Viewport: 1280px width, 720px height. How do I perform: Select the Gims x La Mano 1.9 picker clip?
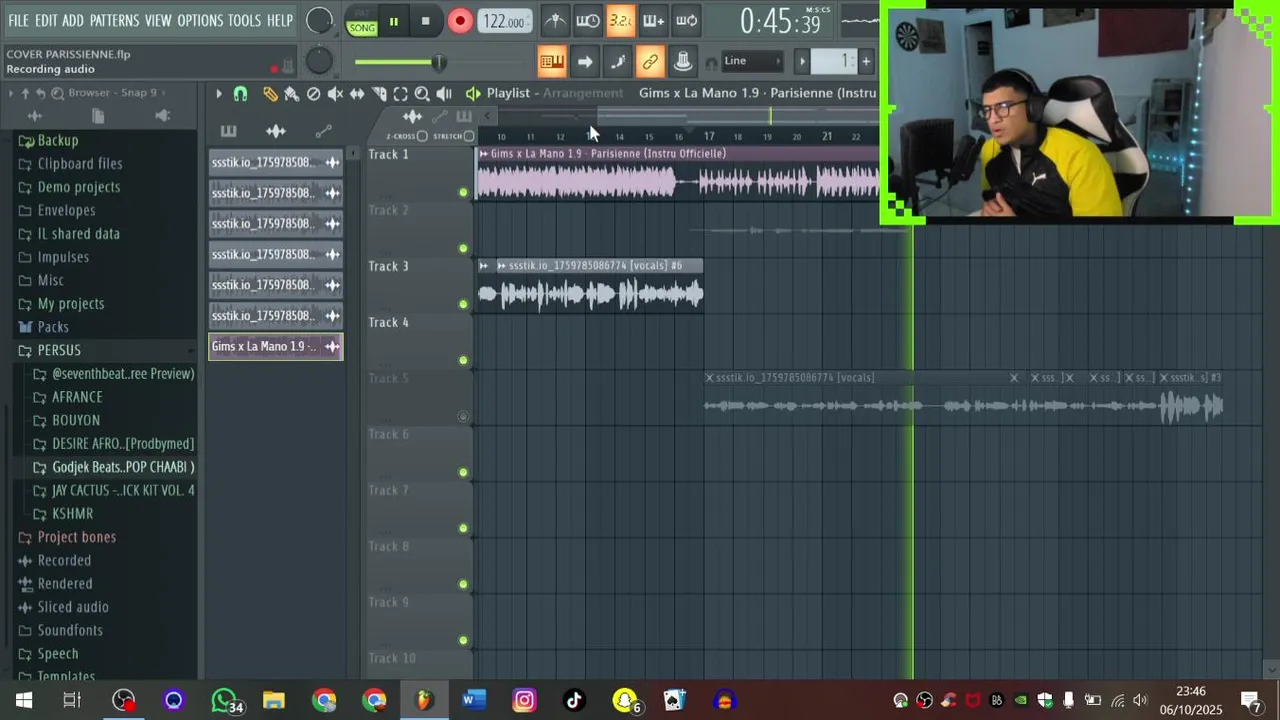(x=275, y=347)
